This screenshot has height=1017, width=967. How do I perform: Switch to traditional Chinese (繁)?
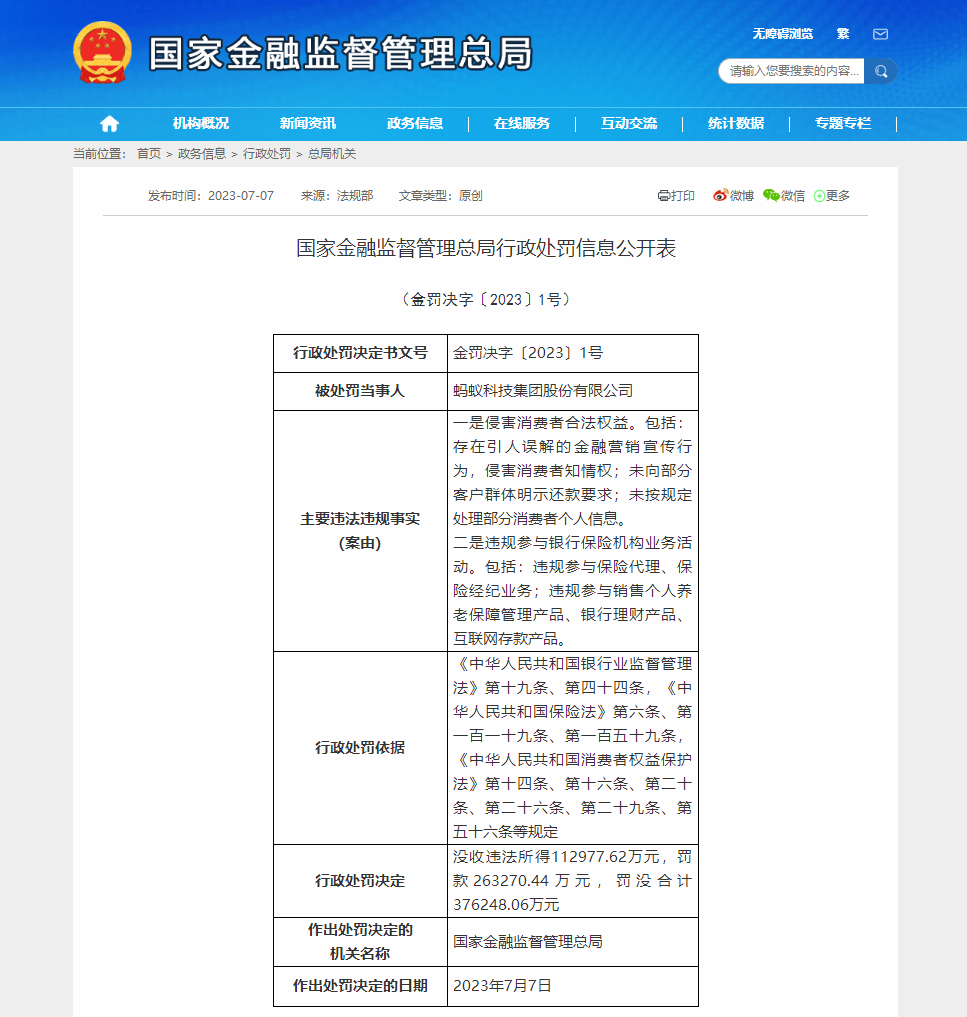click(842, 34)
